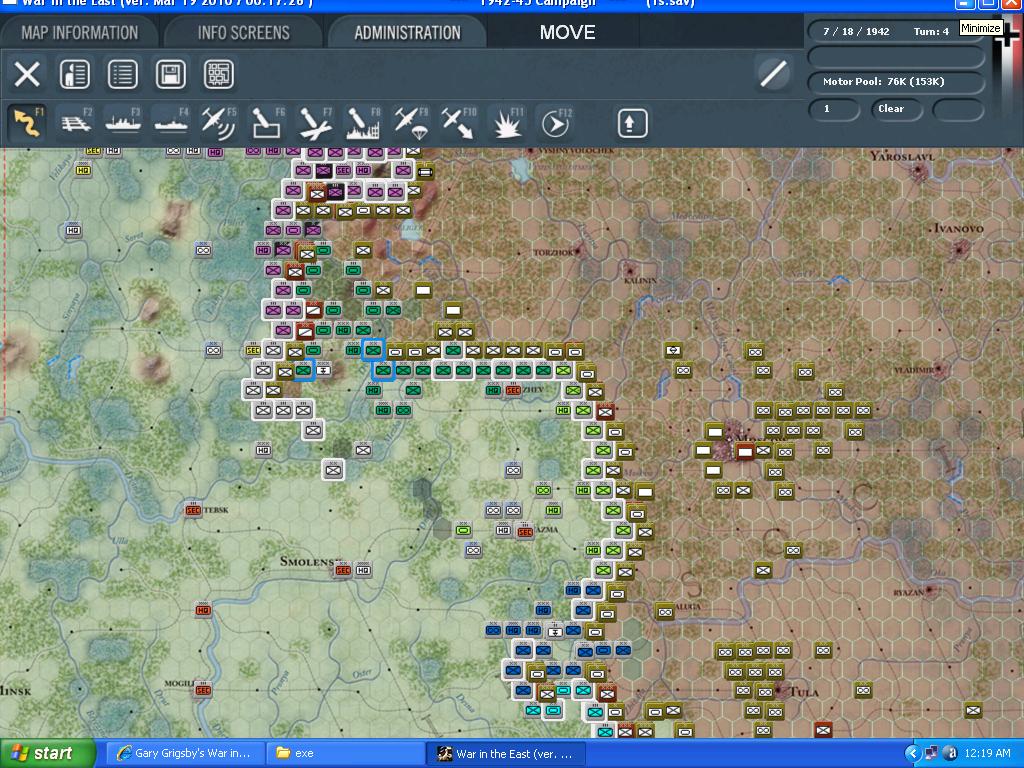Click red SEC unit counter at Mogilev
The width and height of the screenshot is (1024, 768).
203,689
